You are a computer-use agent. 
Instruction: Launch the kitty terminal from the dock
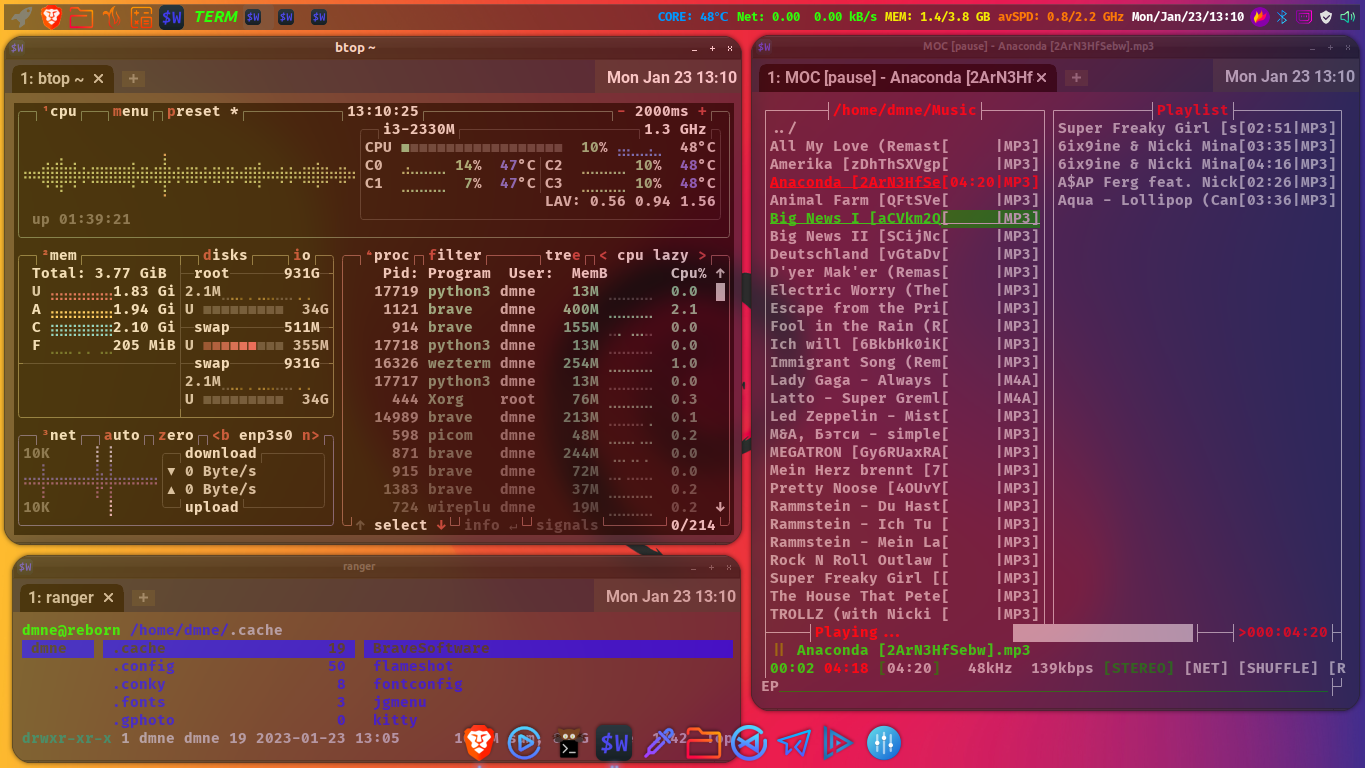pyautogui.click(x=568, y=742)
